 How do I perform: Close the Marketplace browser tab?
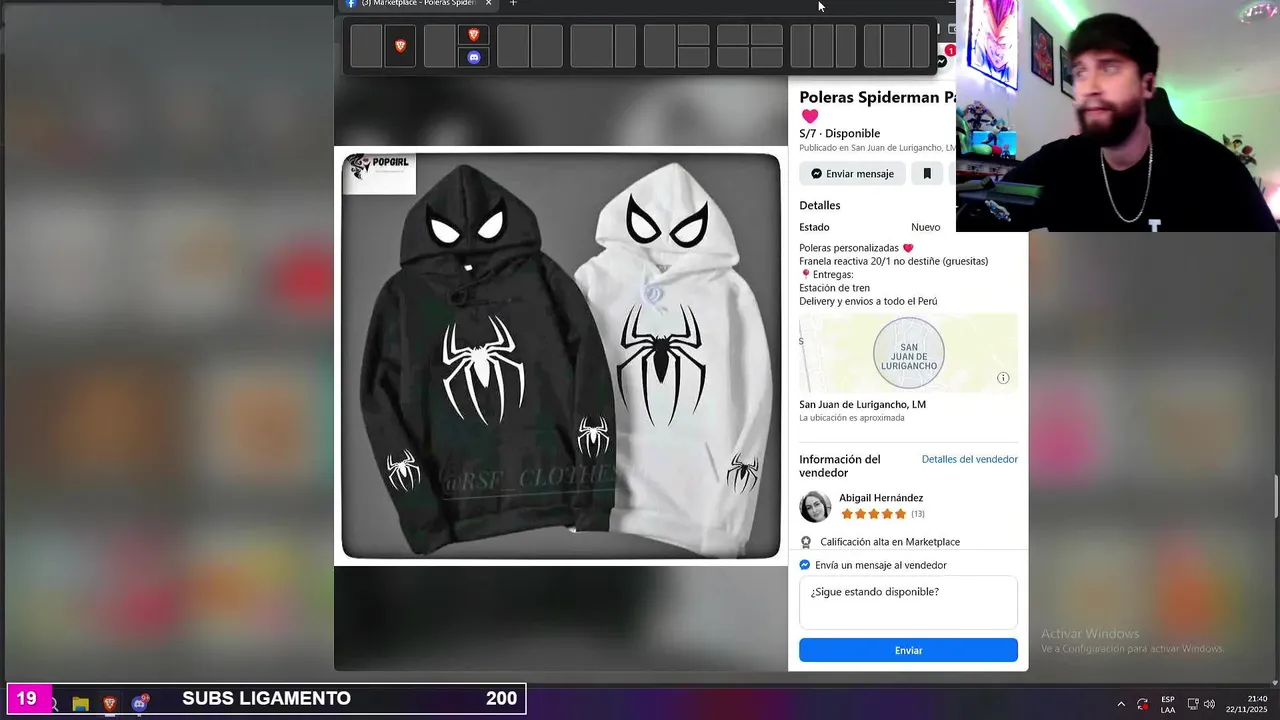(488, 3)
